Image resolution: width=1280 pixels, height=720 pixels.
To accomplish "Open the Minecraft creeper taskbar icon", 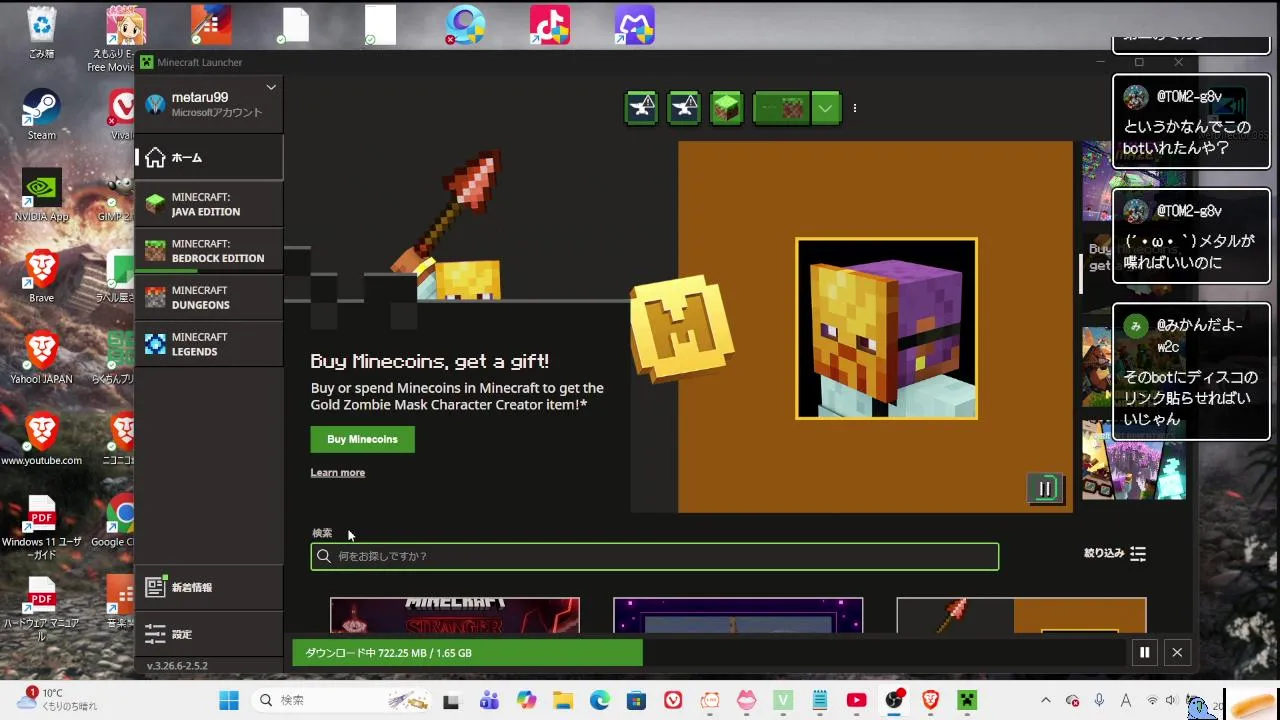I will (x=967, y=700).
